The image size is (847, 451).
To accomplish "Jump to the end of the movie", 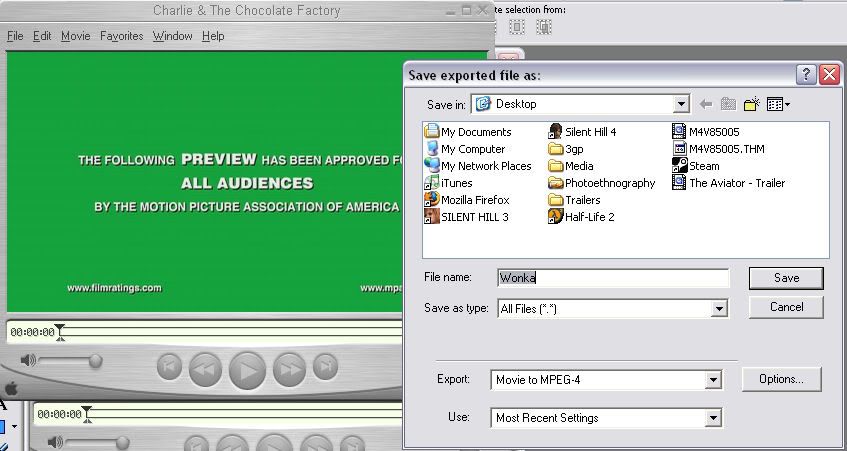I will tap(325, 367).
